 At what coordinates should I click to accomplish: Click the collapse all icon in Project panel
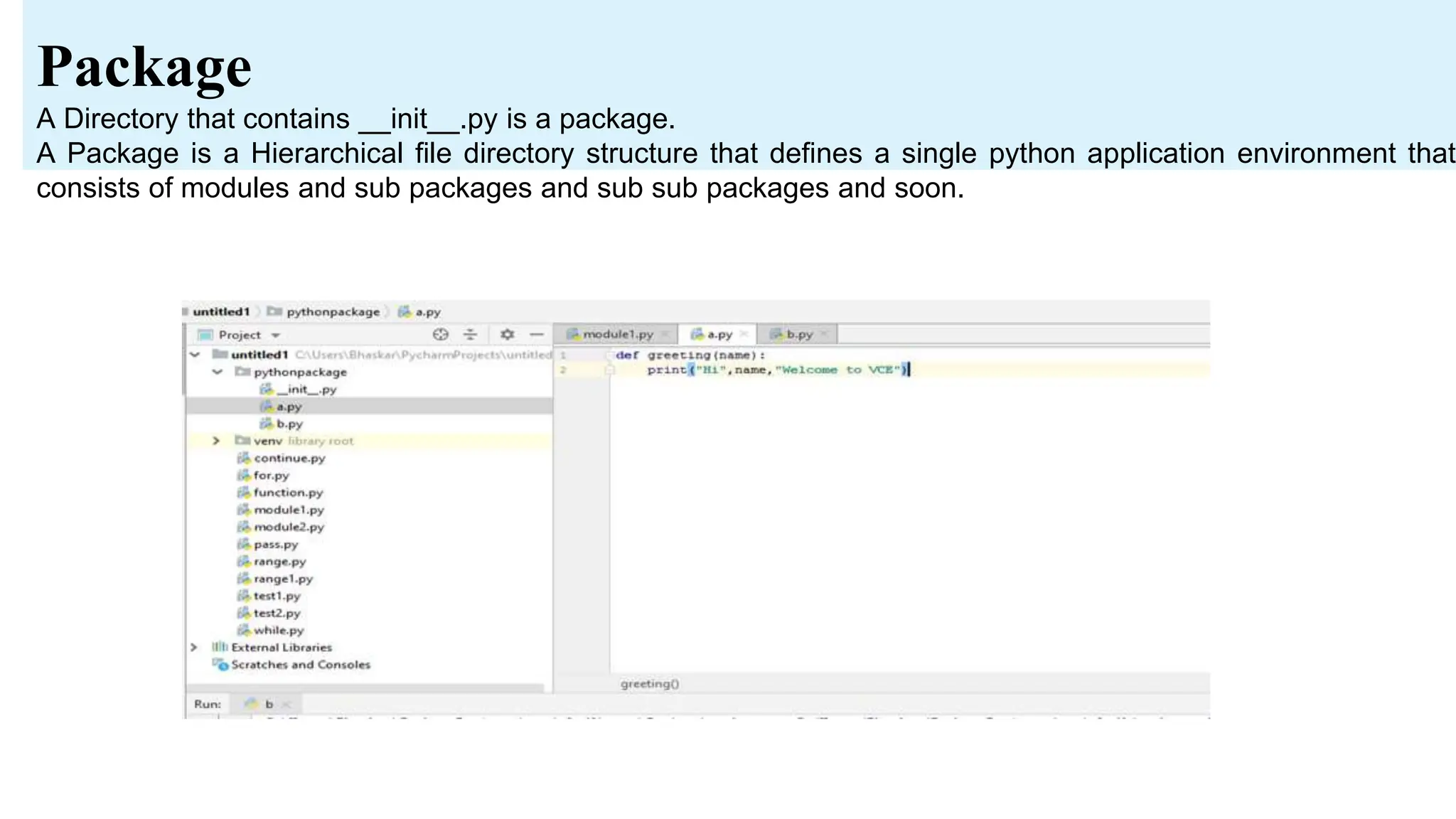470,334
